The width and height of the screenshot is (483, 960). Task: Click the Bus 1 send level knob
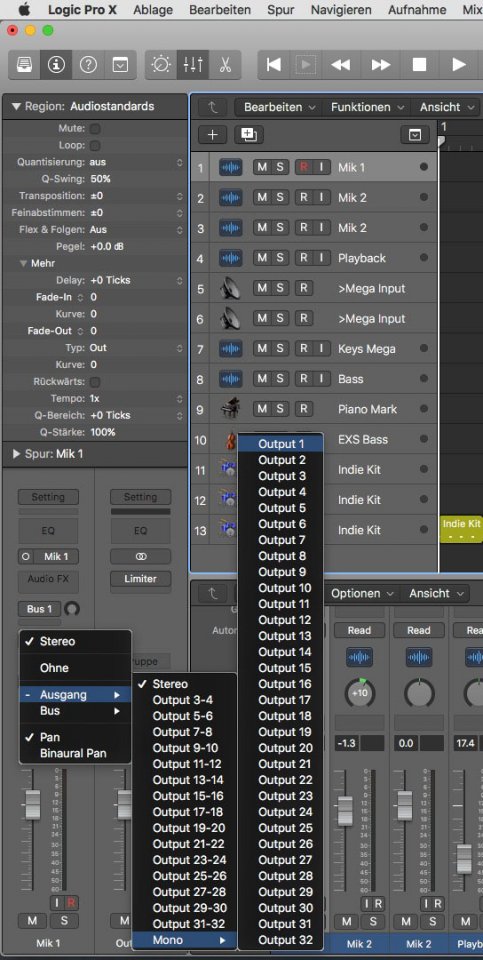tap(72, 609)
